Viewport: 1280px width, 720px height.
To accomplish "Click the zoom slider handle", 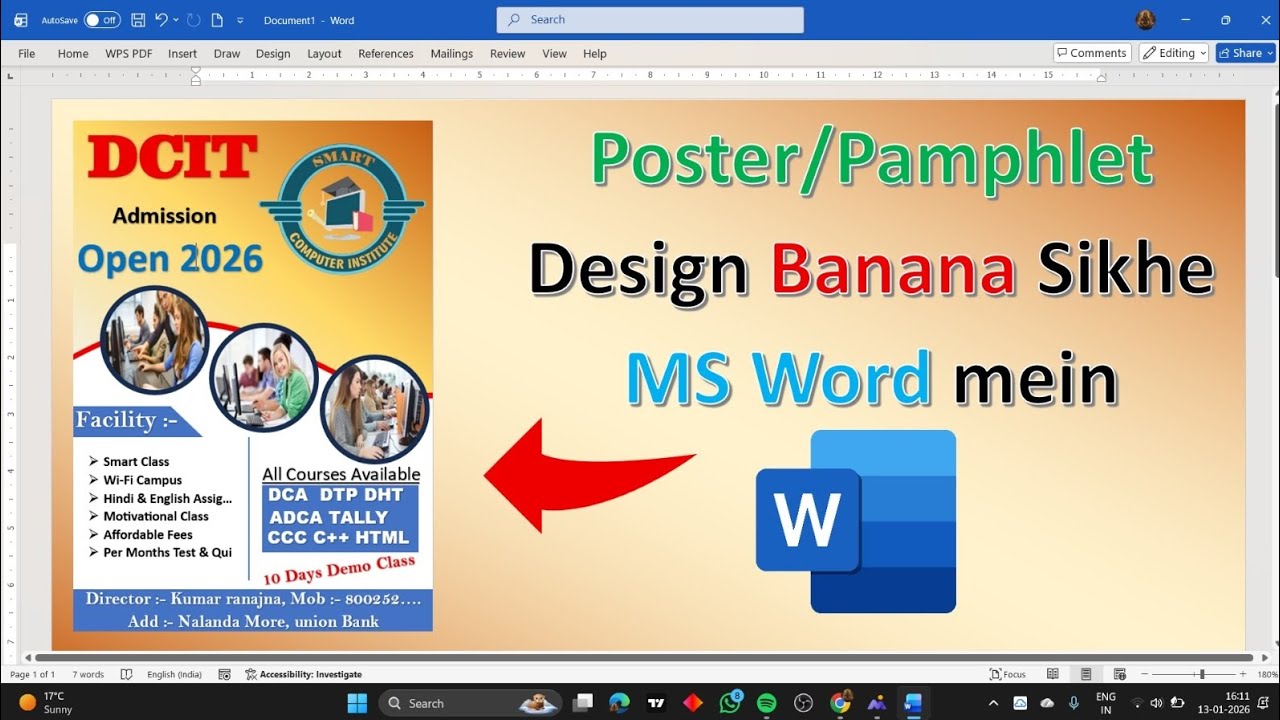I will tap(1202, 675).
